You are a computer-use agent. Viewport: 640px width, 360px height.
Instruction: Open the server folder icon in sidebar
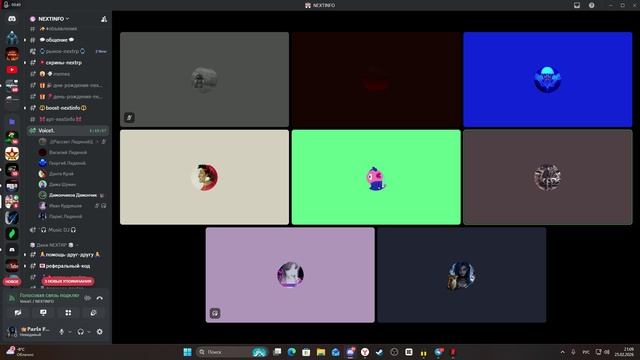coord(12,122)
